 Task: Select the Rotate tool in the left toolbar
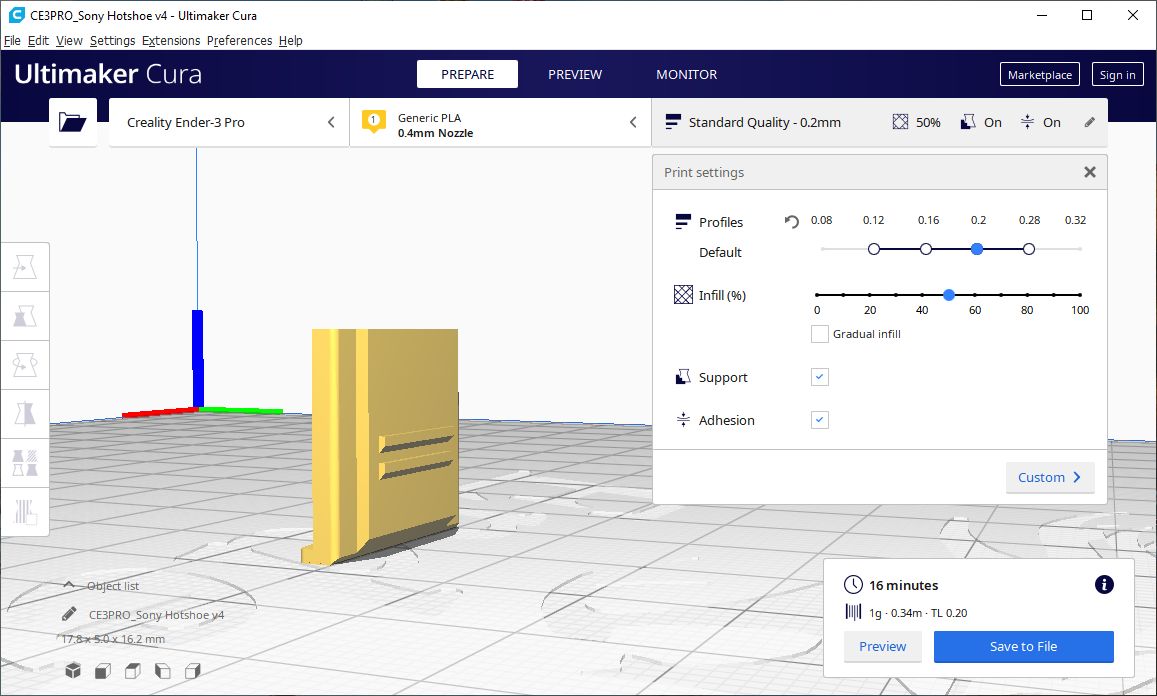click(25, 365)
